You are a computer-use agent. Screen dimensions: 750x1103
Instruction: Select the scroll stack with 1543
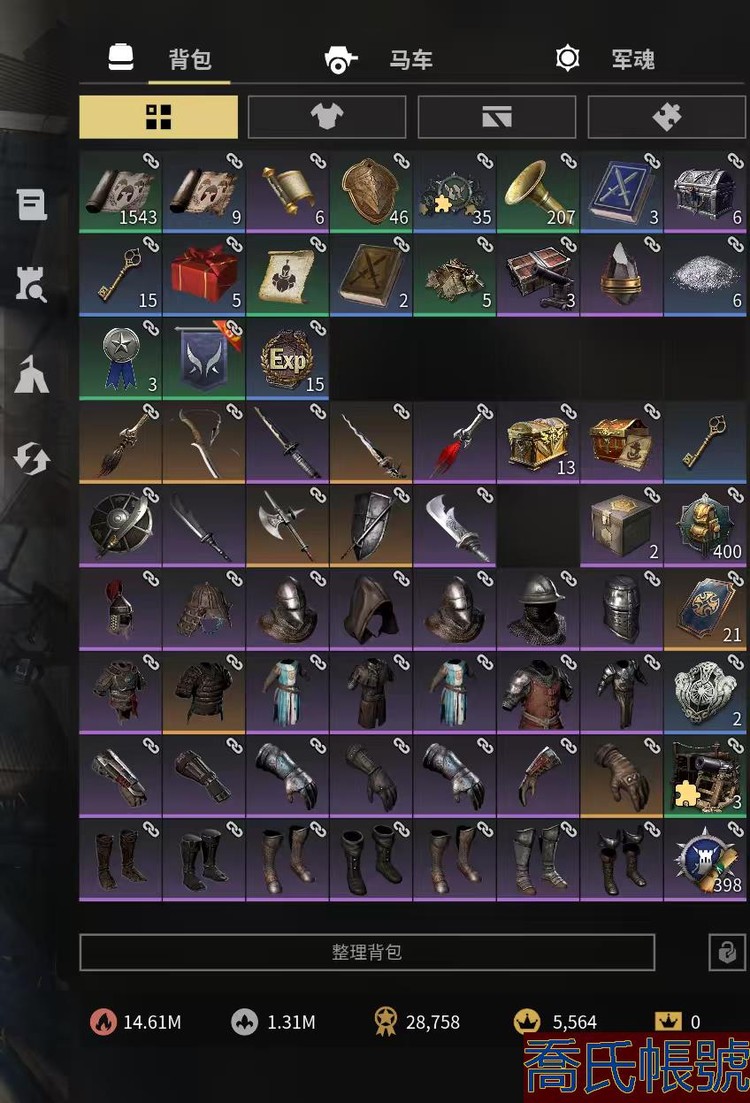[x=120, y=191]
